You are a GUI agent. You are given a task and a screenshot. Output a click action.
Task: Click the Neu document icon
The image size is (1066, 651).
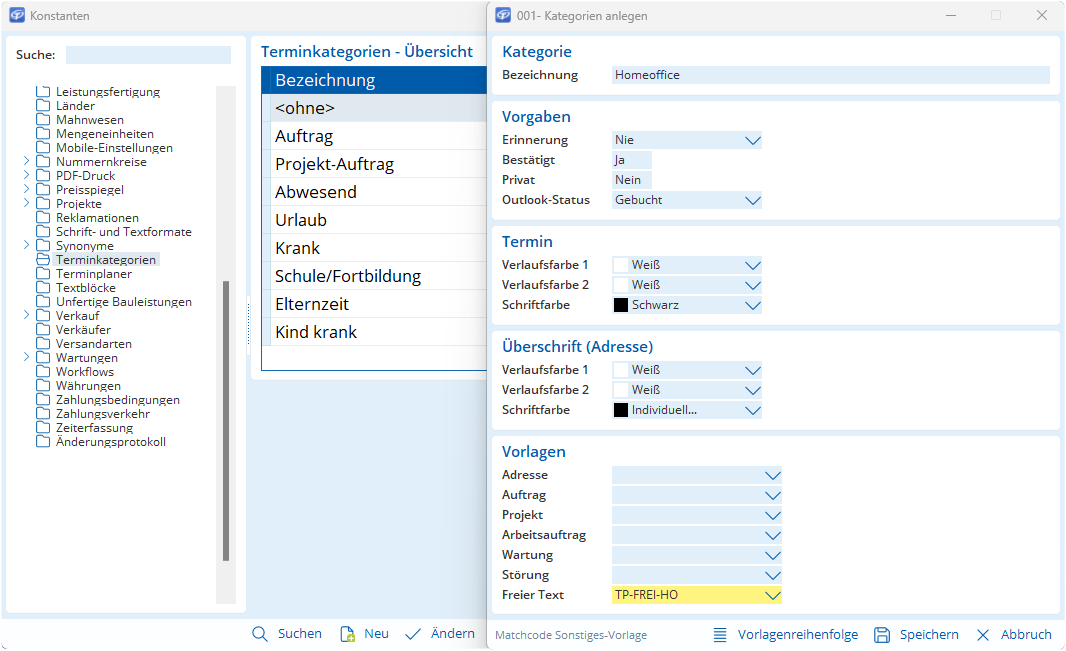pos(347,634)
